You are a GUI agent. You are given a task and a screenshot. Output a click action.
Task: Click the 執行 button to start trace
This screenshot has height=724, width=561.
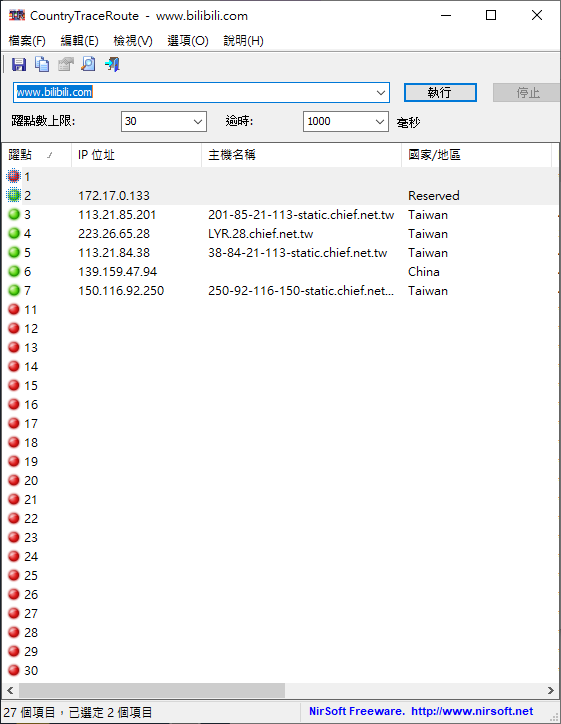(440, 92)
